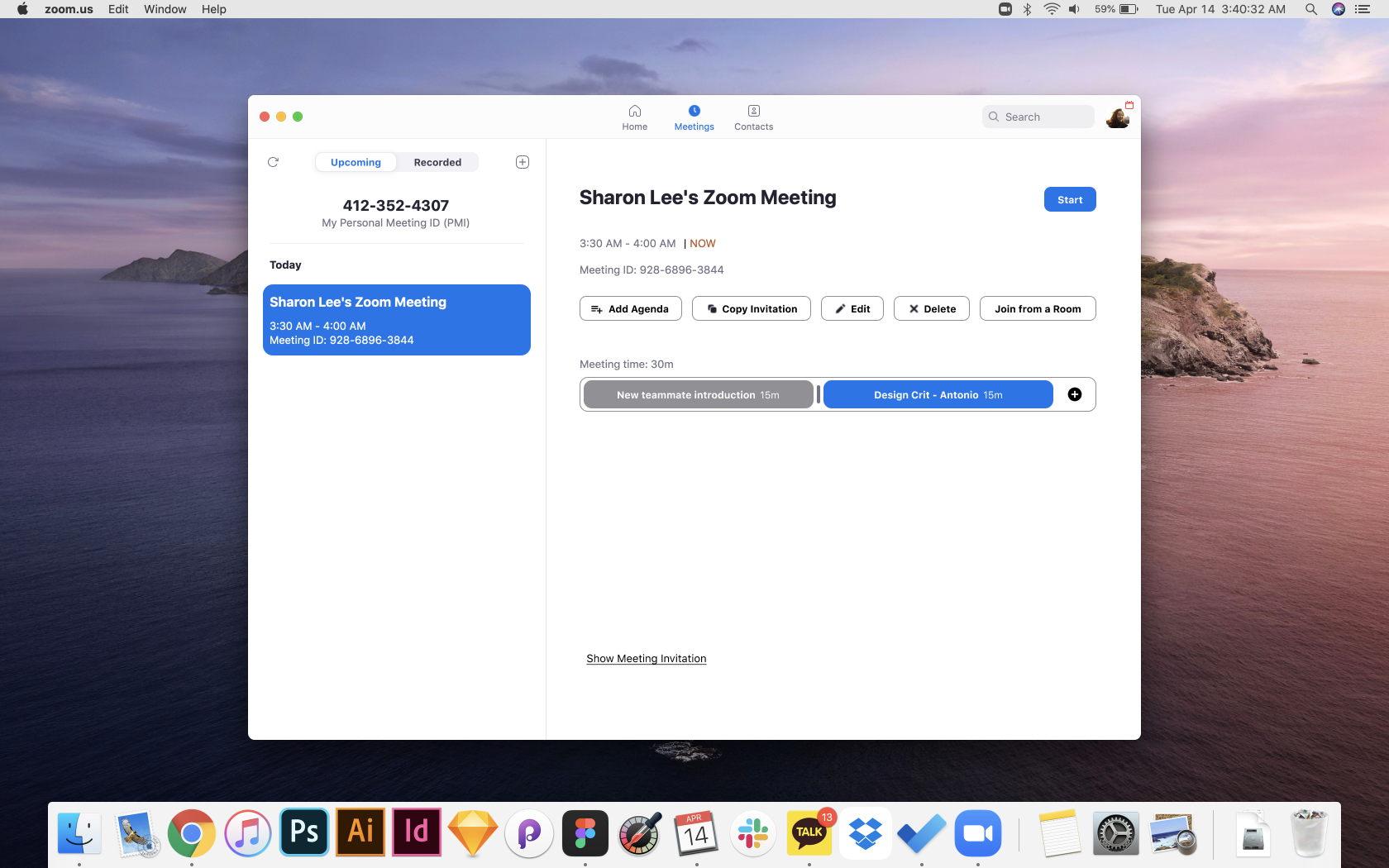Viewport: 1389px width, 868px height.
Task: Select the Meetings tab
Action: click(x=694, y=117)
